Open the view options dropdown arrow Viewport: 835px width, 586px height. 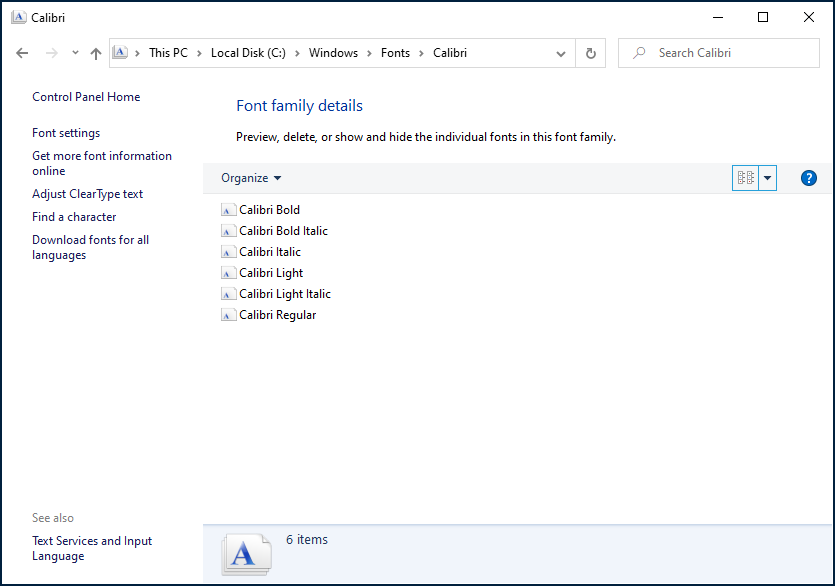click(x=767, y=178)
